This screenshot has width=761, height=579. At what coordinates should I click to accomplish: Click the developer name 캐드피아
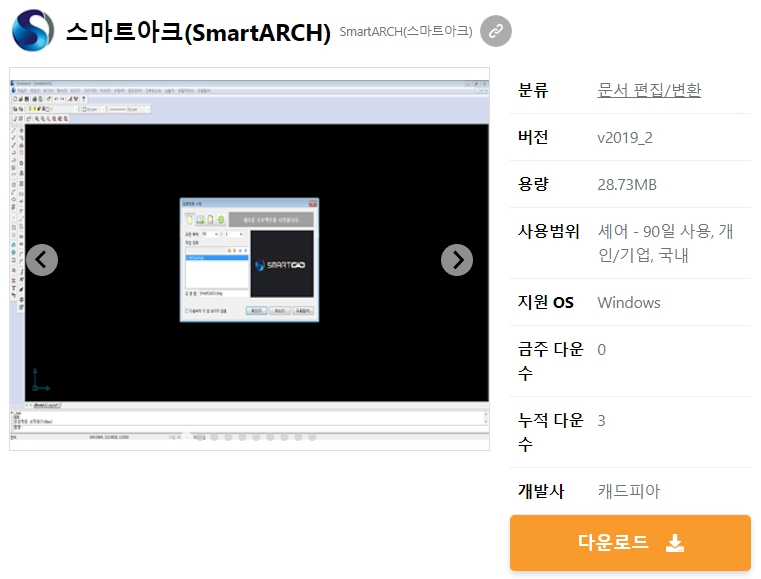pos(629,491)
